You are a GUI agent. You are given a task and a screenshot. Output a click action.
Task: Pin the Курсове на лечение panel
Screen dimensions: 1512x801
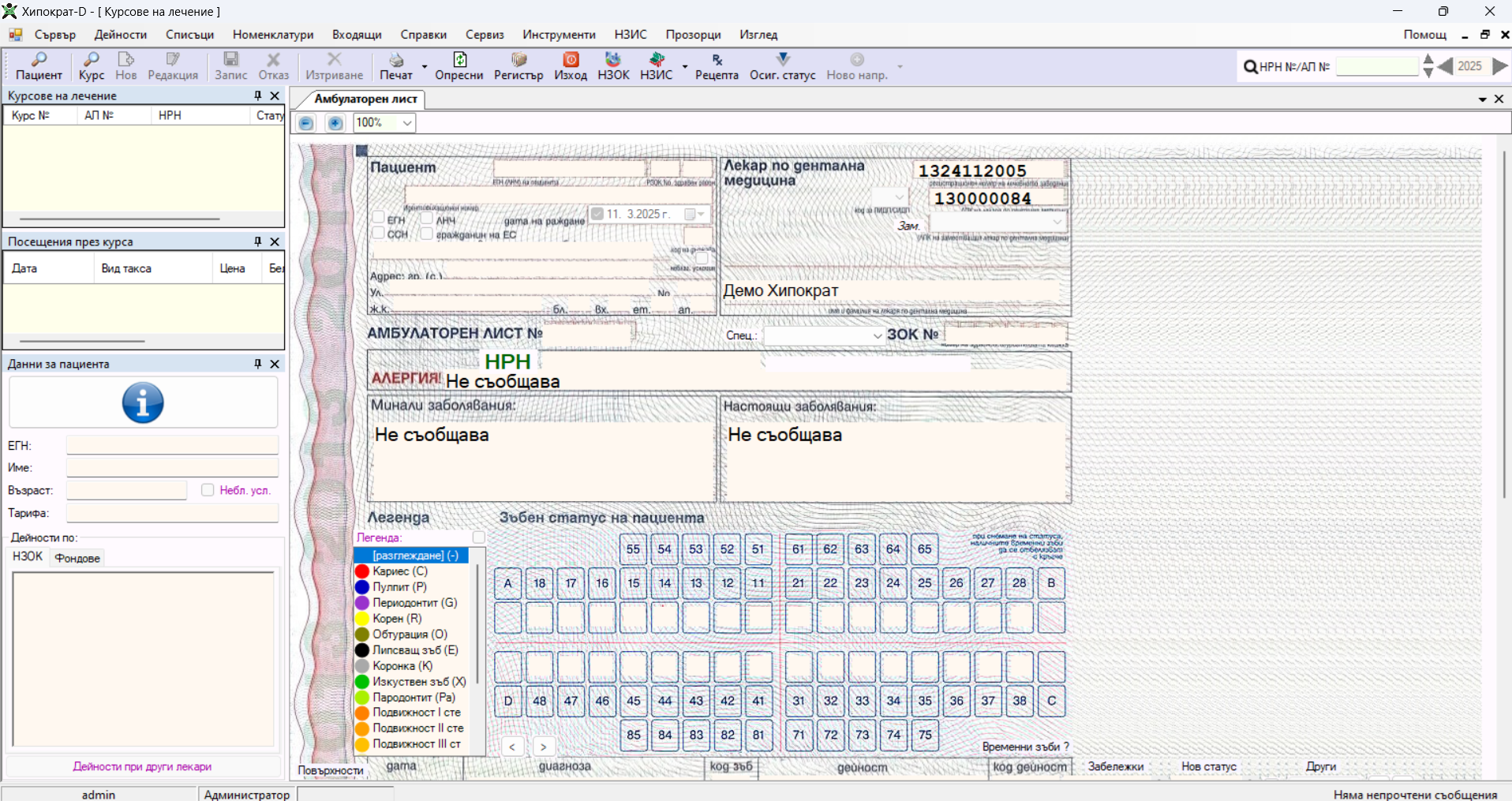point(257,95)
